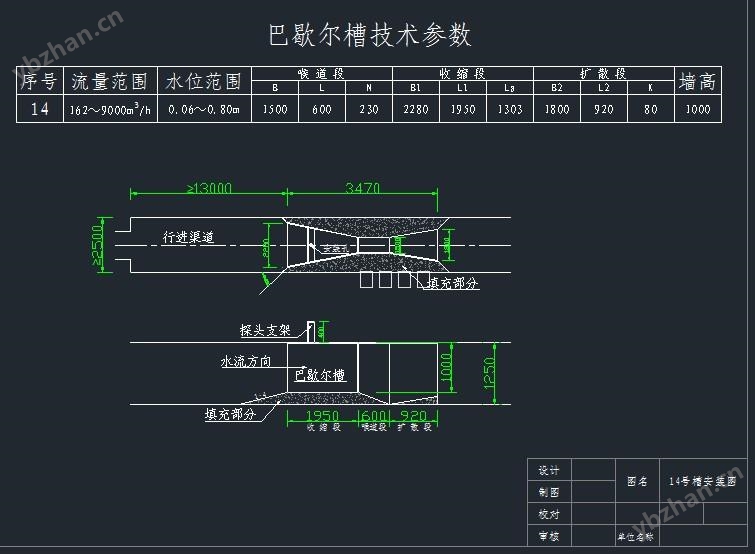The height and width of the screenshot is (554, 755).
Task: Click the 墙高 column header
Action: [696, 81]
